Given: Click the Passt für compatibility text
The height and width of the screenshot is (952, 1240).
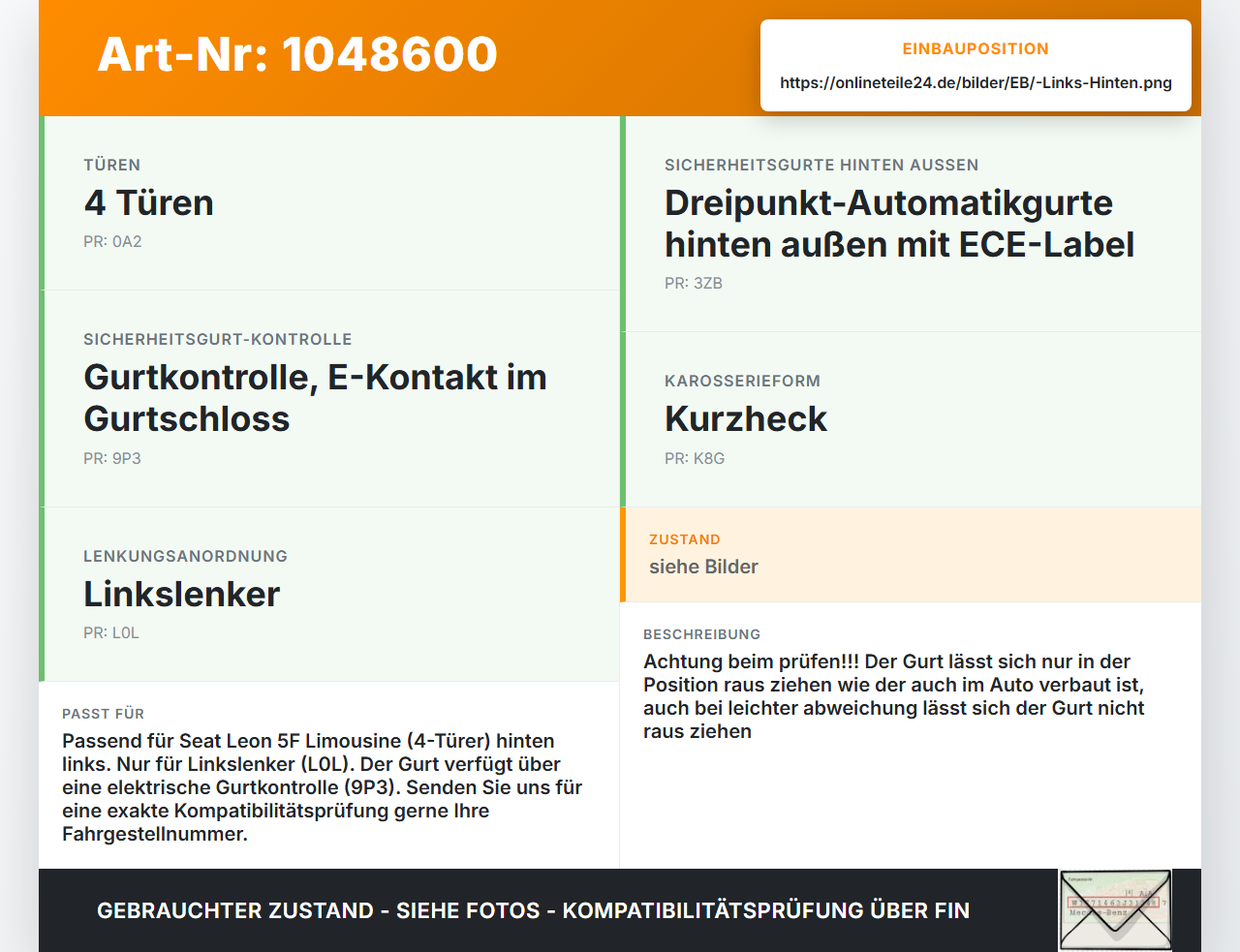Looking at the screenshot, I should (323, 787).
